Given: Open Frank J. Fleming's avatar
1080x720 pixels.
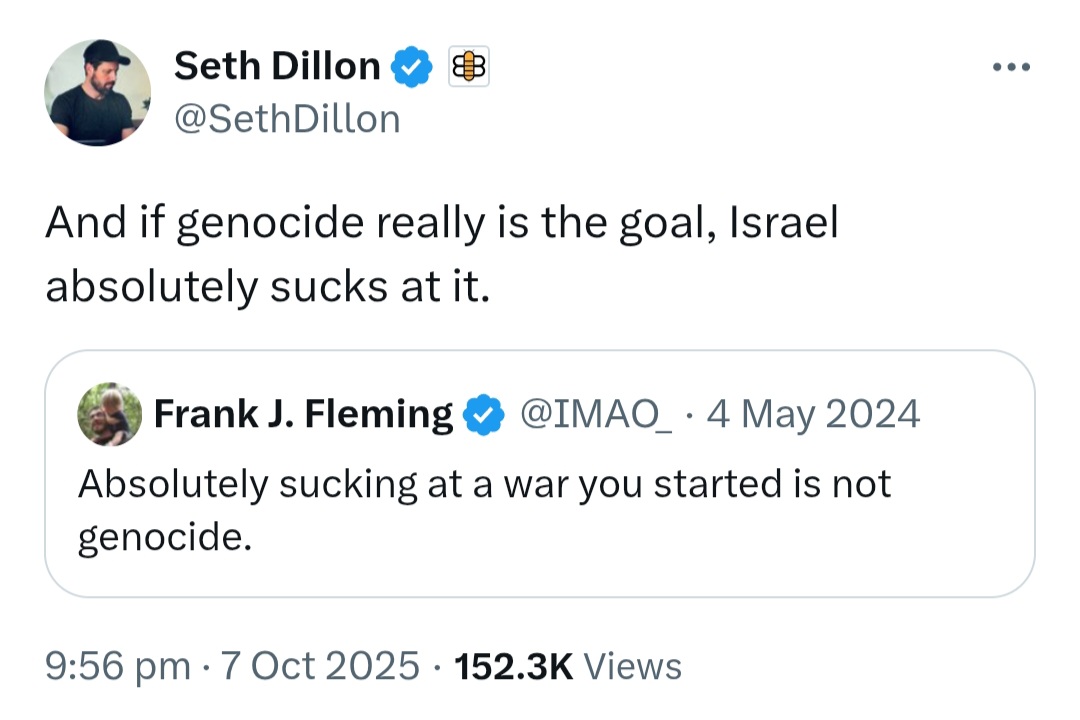Looking at the screenshot, I should tap(110, 414).
